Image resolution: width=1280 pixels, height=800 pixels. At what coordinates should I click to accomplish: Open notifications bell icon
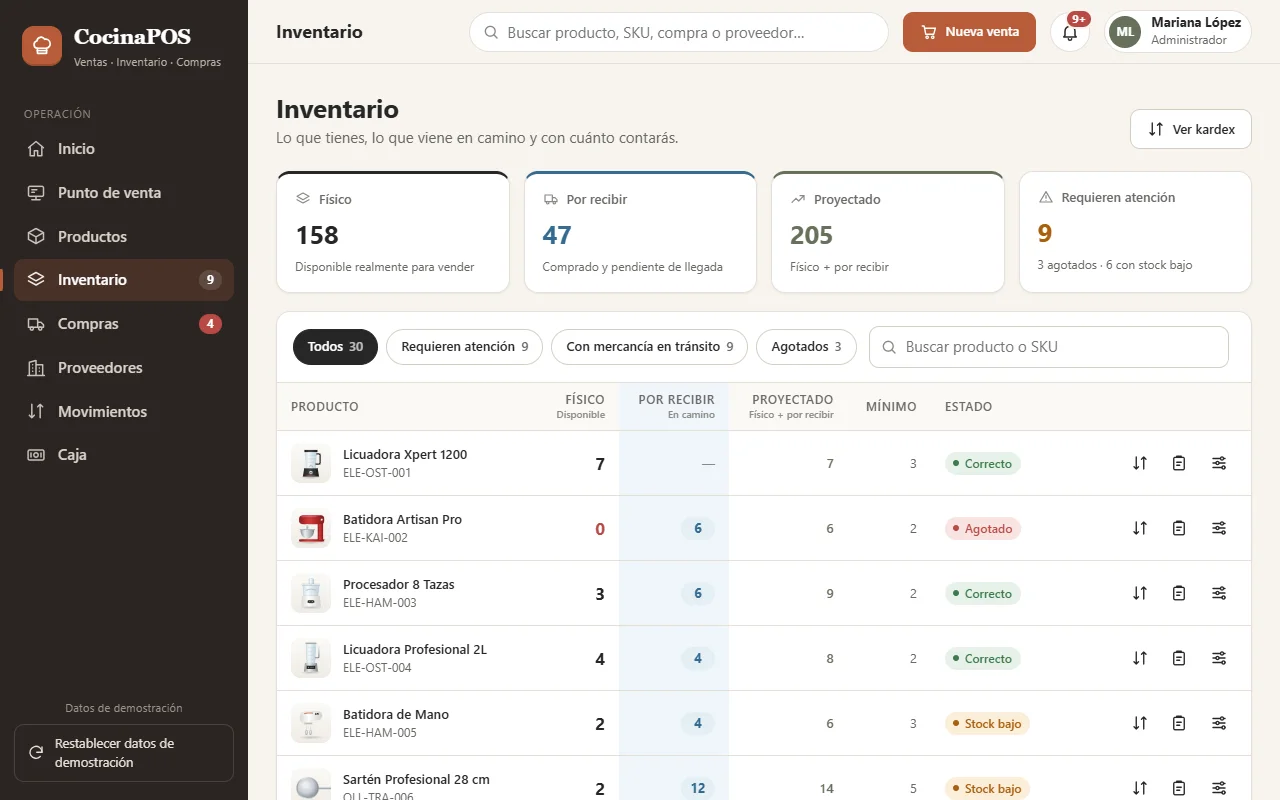(x=1070, y=32)
